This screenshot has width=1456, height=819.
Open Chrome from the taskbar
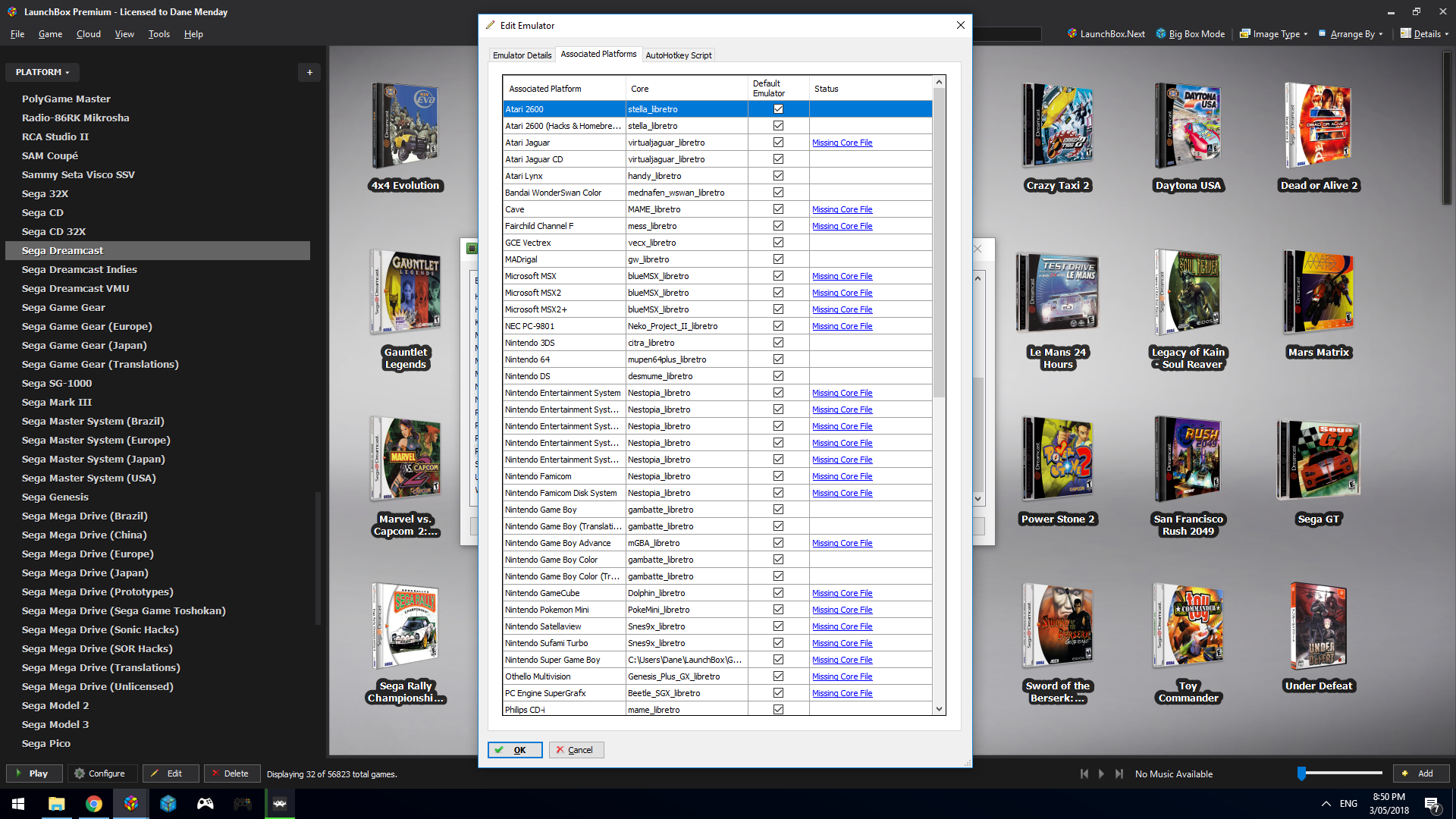click(93, 804)
